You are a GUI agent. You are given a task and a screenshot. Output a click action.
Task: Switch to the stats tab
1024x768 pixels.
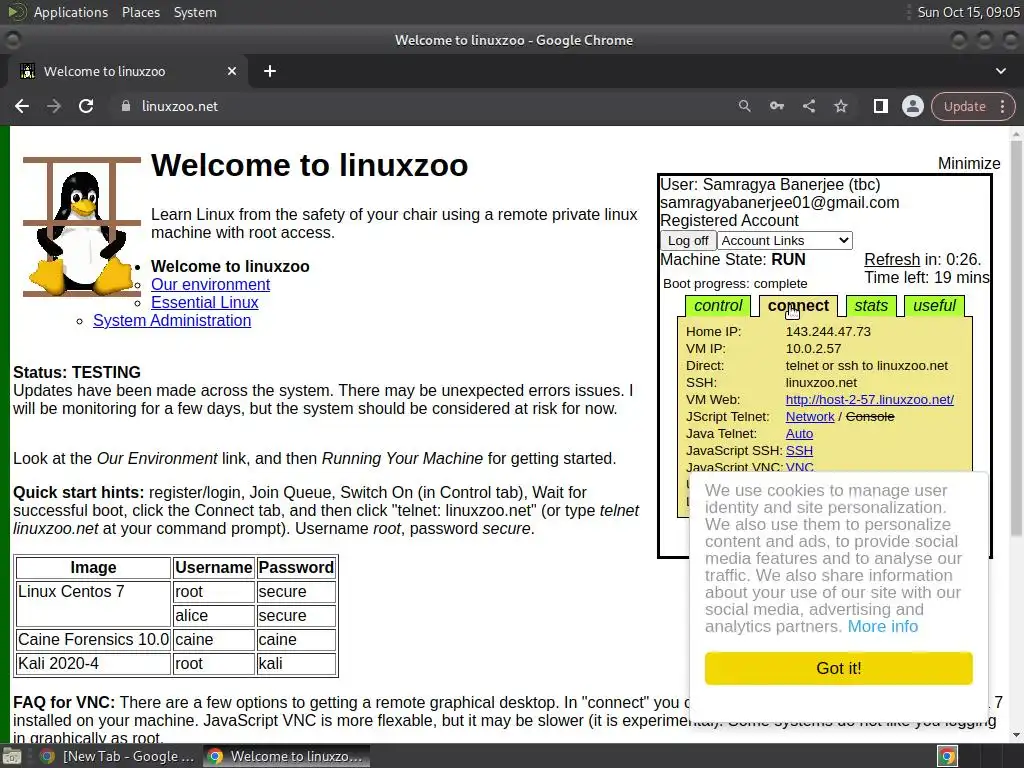tap(871, 306)
